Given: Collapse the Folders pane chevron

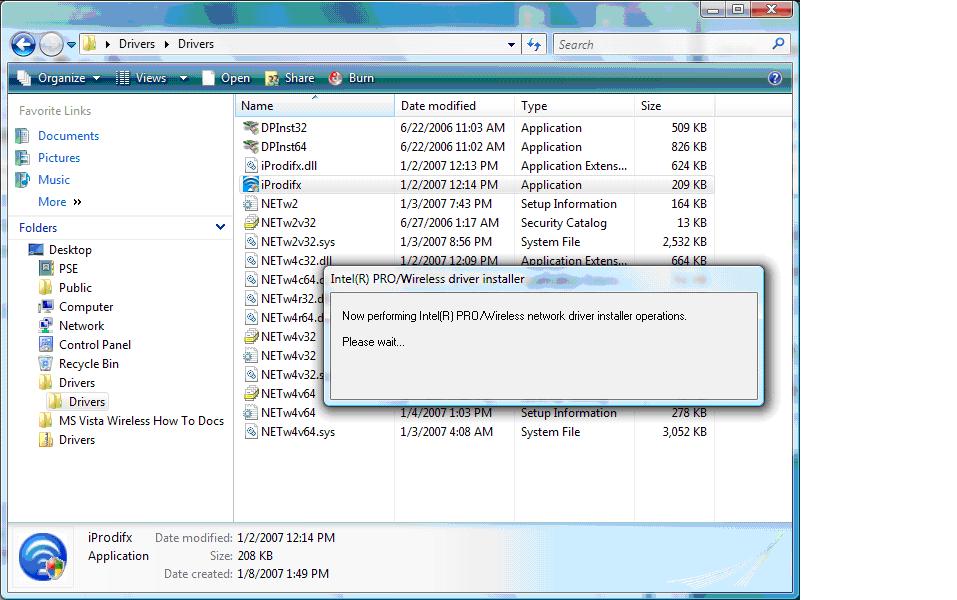Looking at the screenshot, I should pos(220,227).
